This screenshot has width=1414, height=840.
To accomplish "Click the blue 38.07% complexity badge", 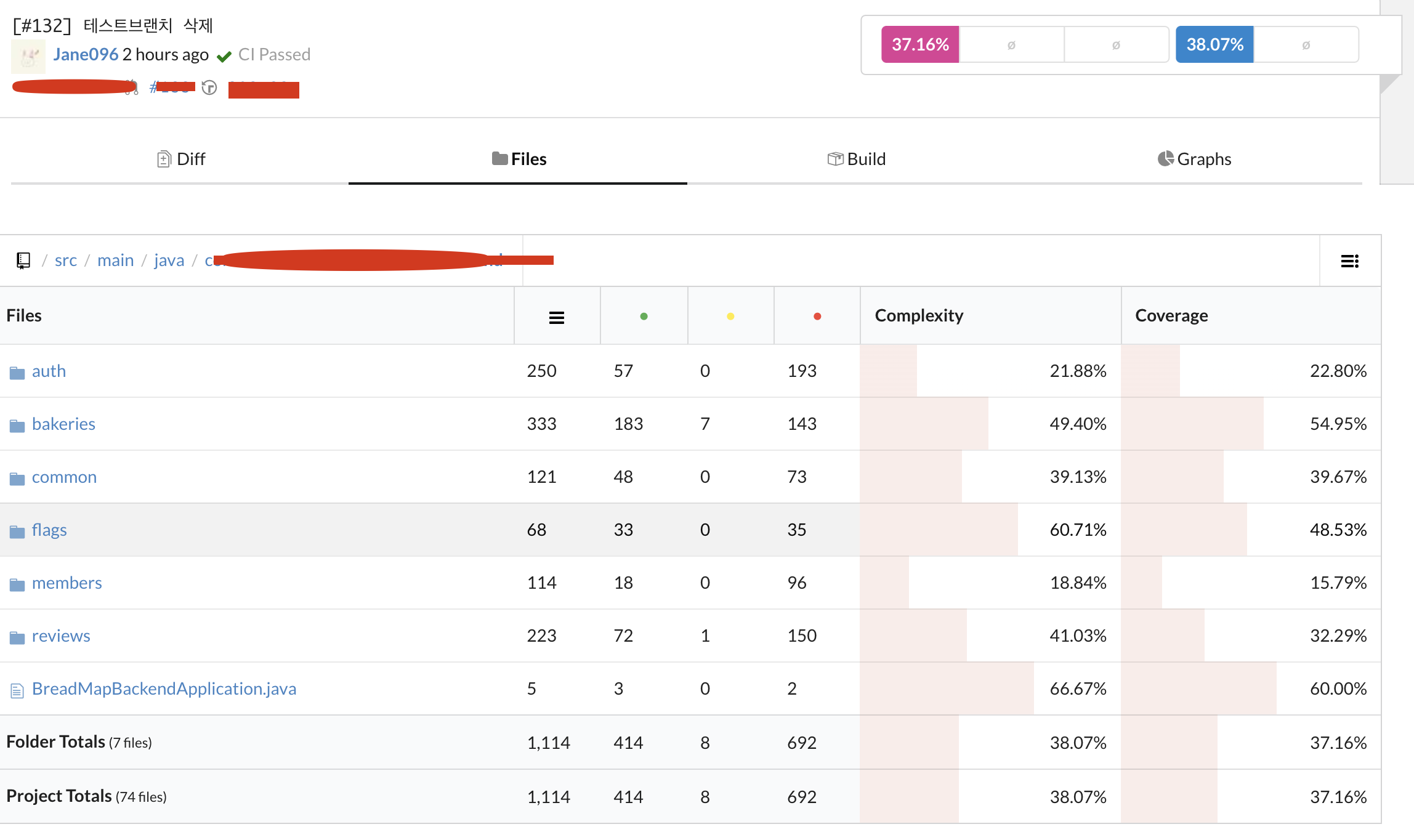I will click(1214, 44).
